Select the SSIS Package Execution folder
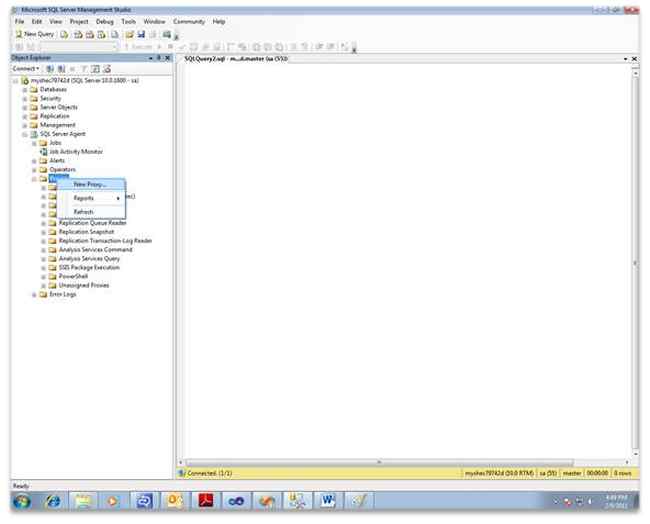The image size is (650, 524). click(89, 267)
